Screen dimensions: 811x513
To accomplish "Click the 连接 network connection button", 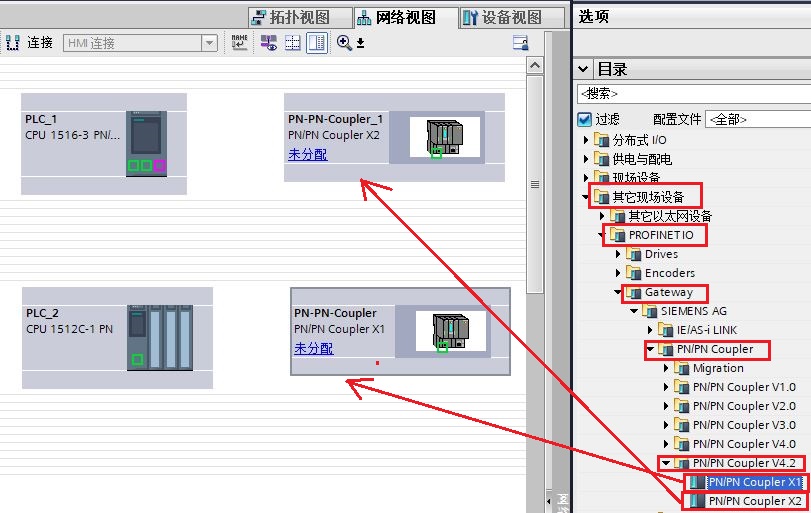I will [29, 42].
